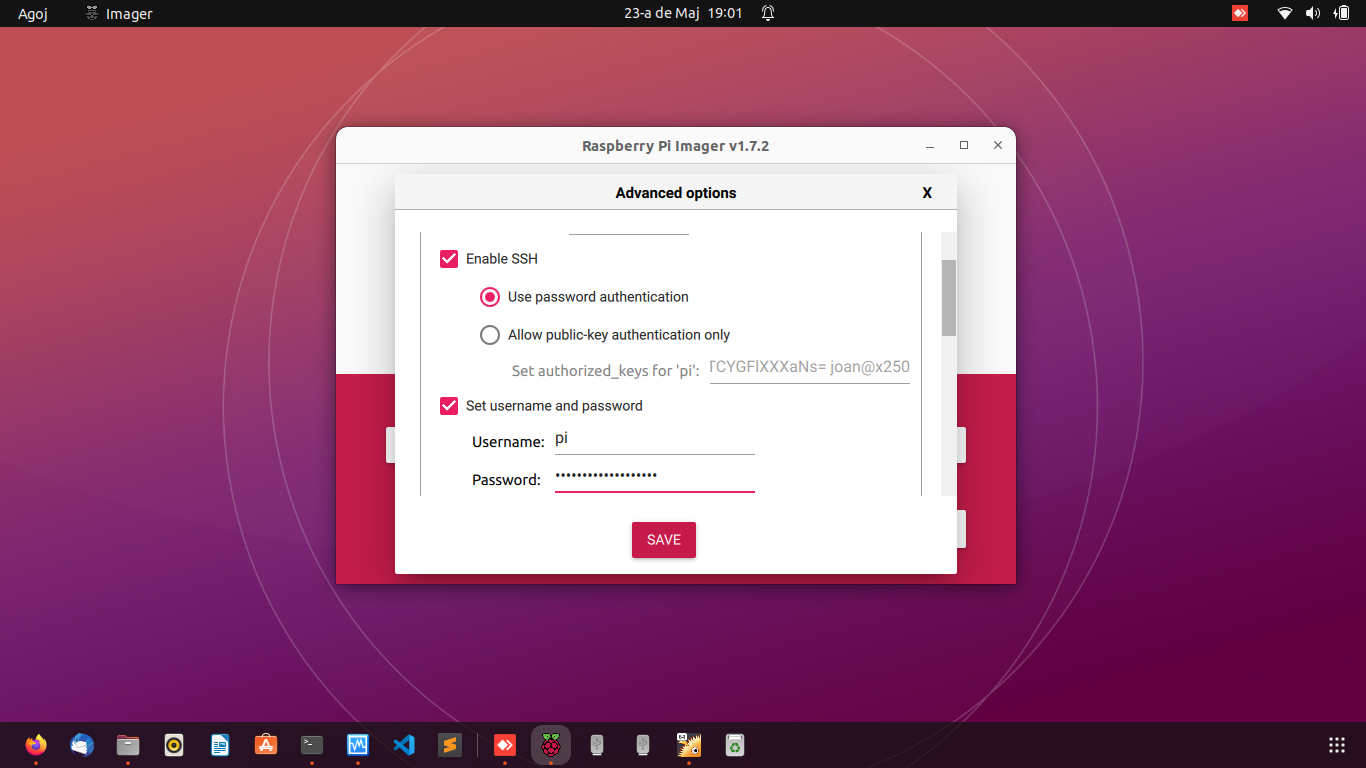Click the "Username:" label
The height and width of the screenshot is (768, 1366).
tap(508, 442)
